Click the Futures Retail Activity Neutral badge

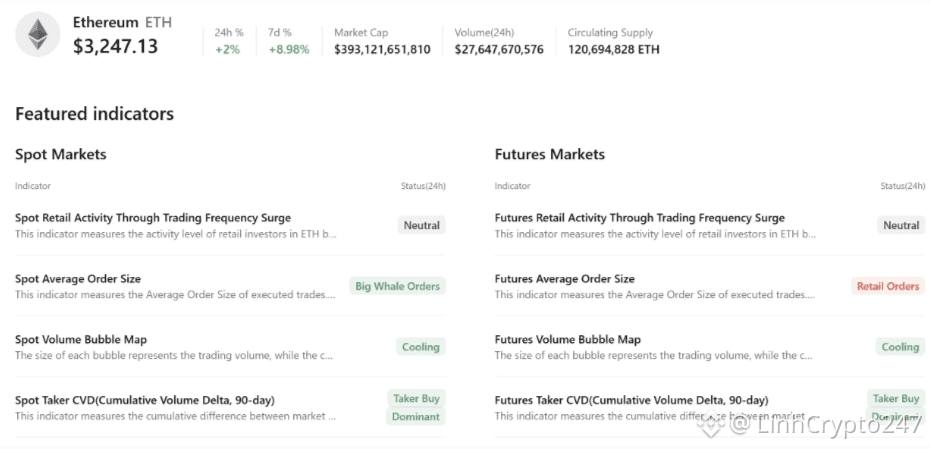point(901,225)
